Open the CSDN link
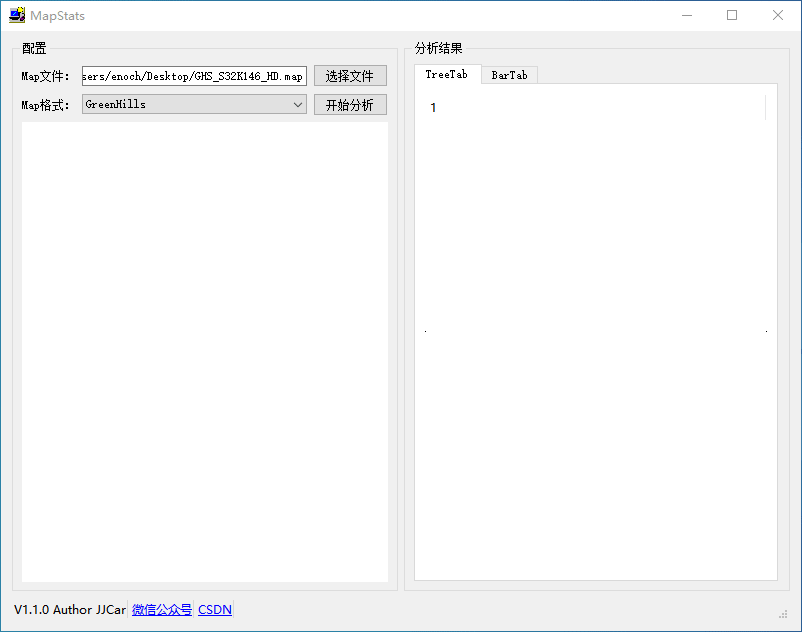802x632 pixels. click(x=214, y=609)
